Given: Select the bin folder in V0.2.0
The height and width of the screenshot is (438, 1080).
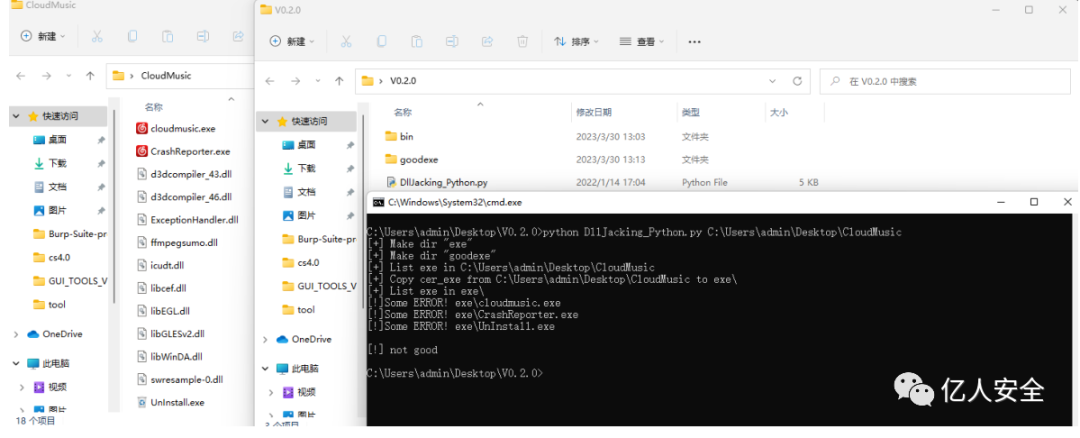Looking at the screenshot, I should point(399,136).
